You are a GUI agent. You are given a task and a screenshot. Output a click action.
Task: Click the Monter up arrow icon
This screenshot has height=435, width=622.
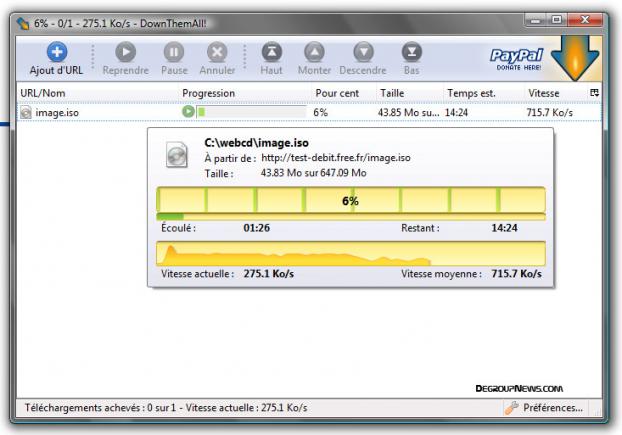[314, 51]
